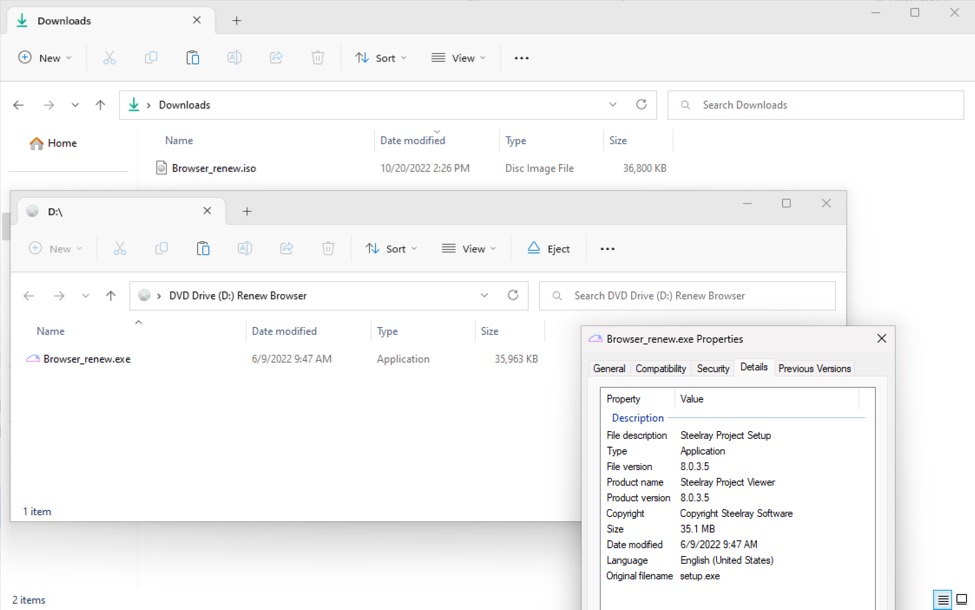Refresh the Downloads folder view
The width and height of the screenshot is (975, 610).
coord(641,104)
